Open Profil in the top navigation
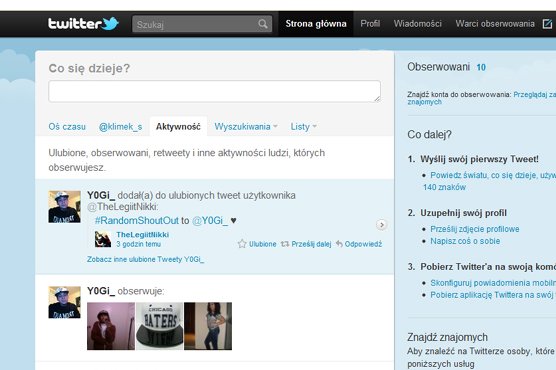 tap(370, 24)
